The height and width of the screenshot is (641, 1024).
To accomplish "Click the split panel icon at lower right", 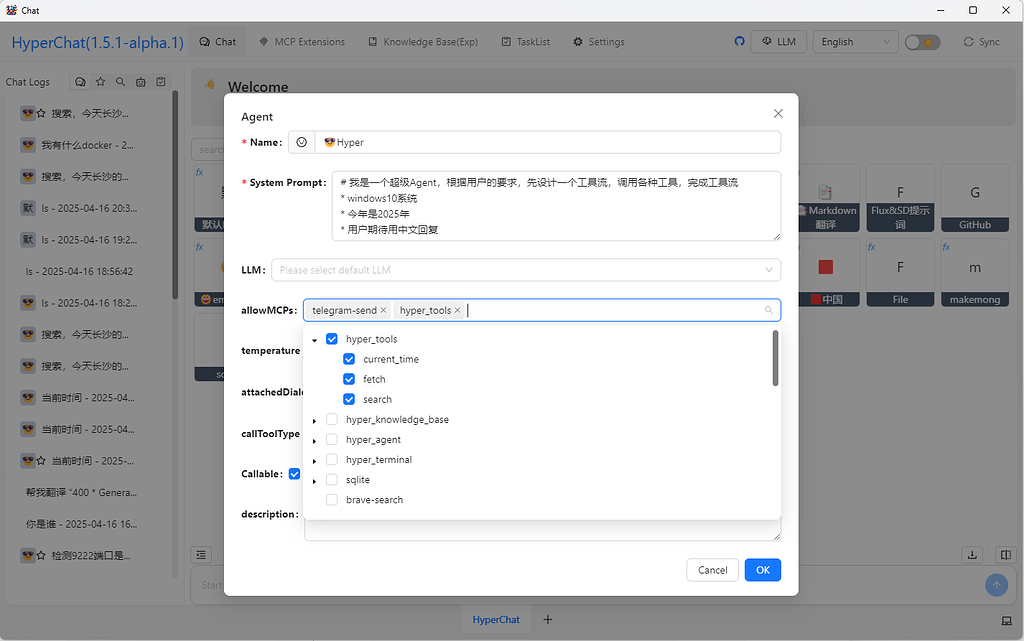I will coord(1006,555).
